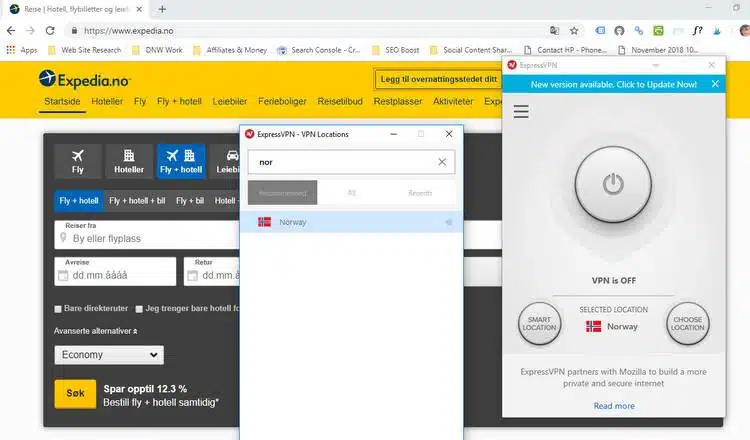Image resolution: width=750 pixels, height=440 pixels.
Task: Open the SEO Boost bookmark folder
Action: (396, 50)
